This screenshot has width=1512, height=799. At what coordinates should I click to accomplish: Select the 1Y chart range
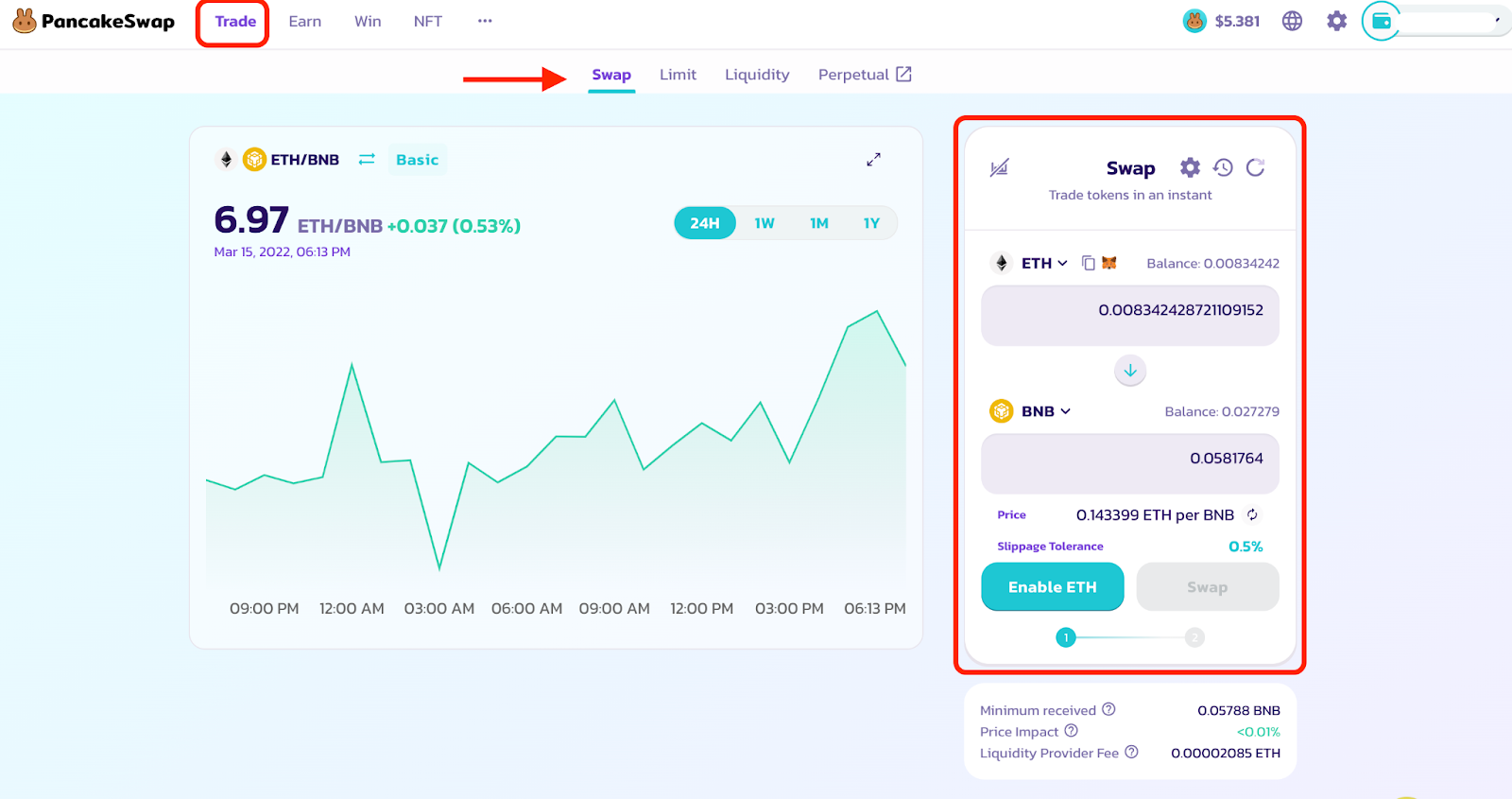pyautogui.click(x=871, y=223)
